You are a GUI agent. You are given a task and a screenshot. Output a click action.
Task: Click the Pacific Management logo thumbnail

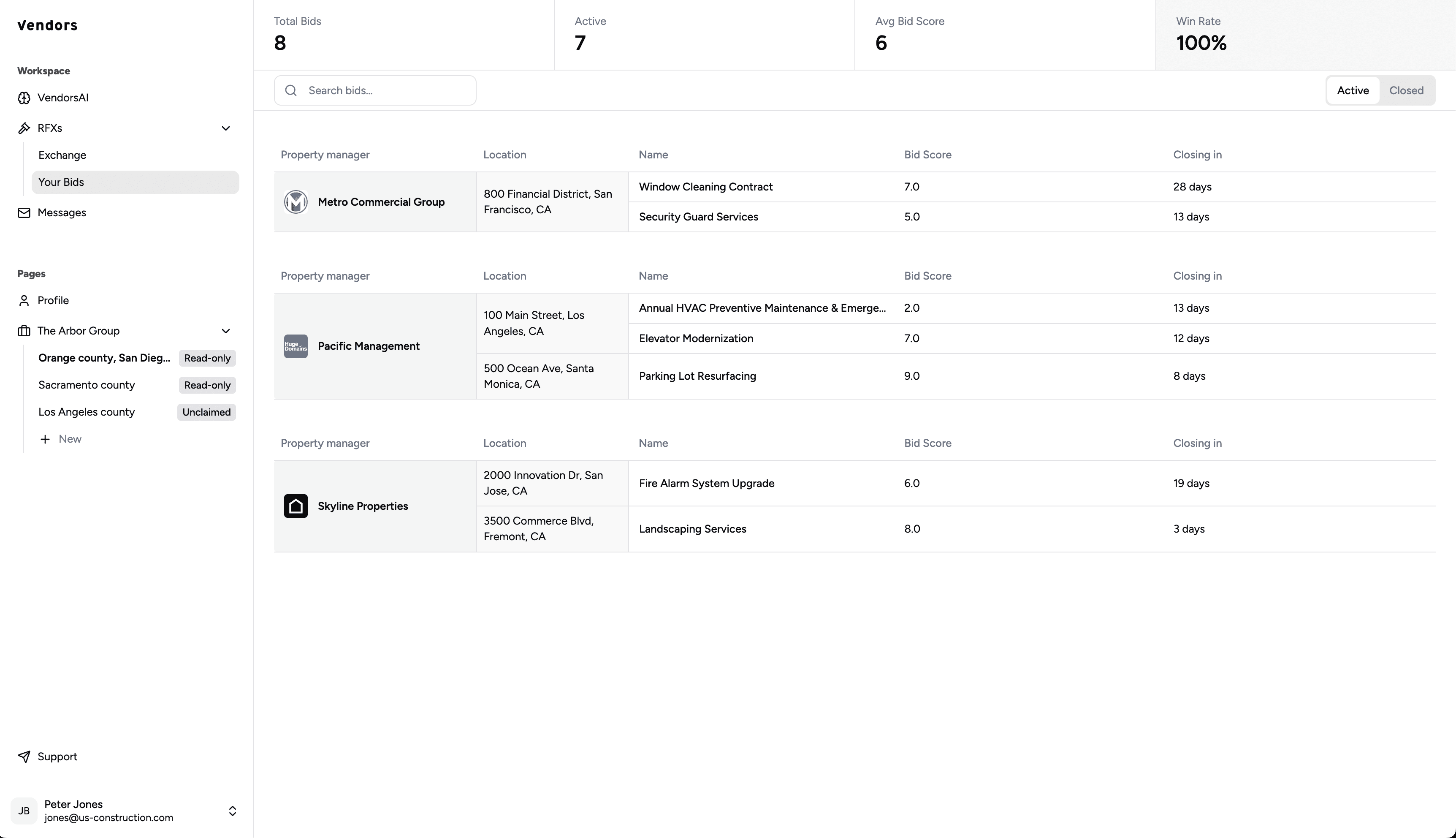(296, 346)
